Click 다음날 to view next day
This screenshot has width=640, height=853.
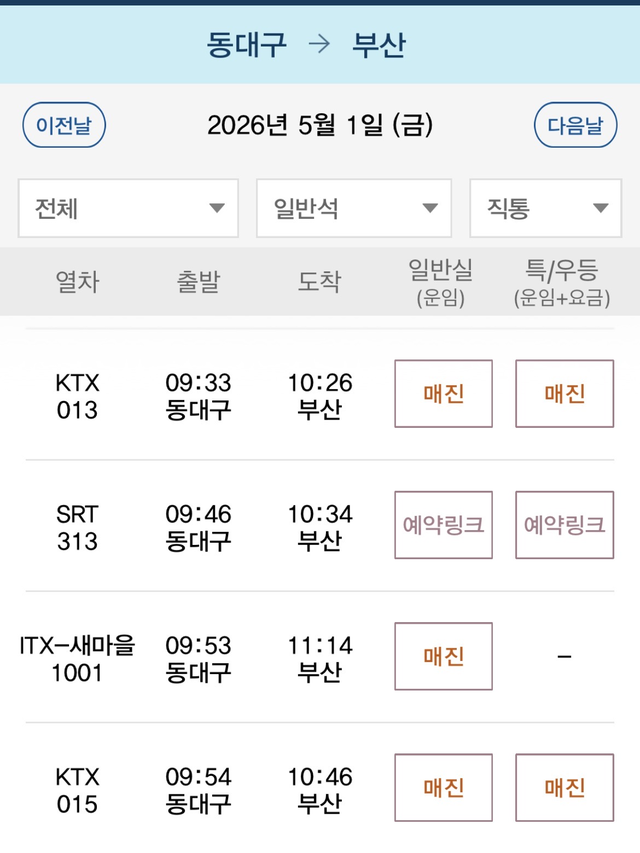[x=576, y=125]
